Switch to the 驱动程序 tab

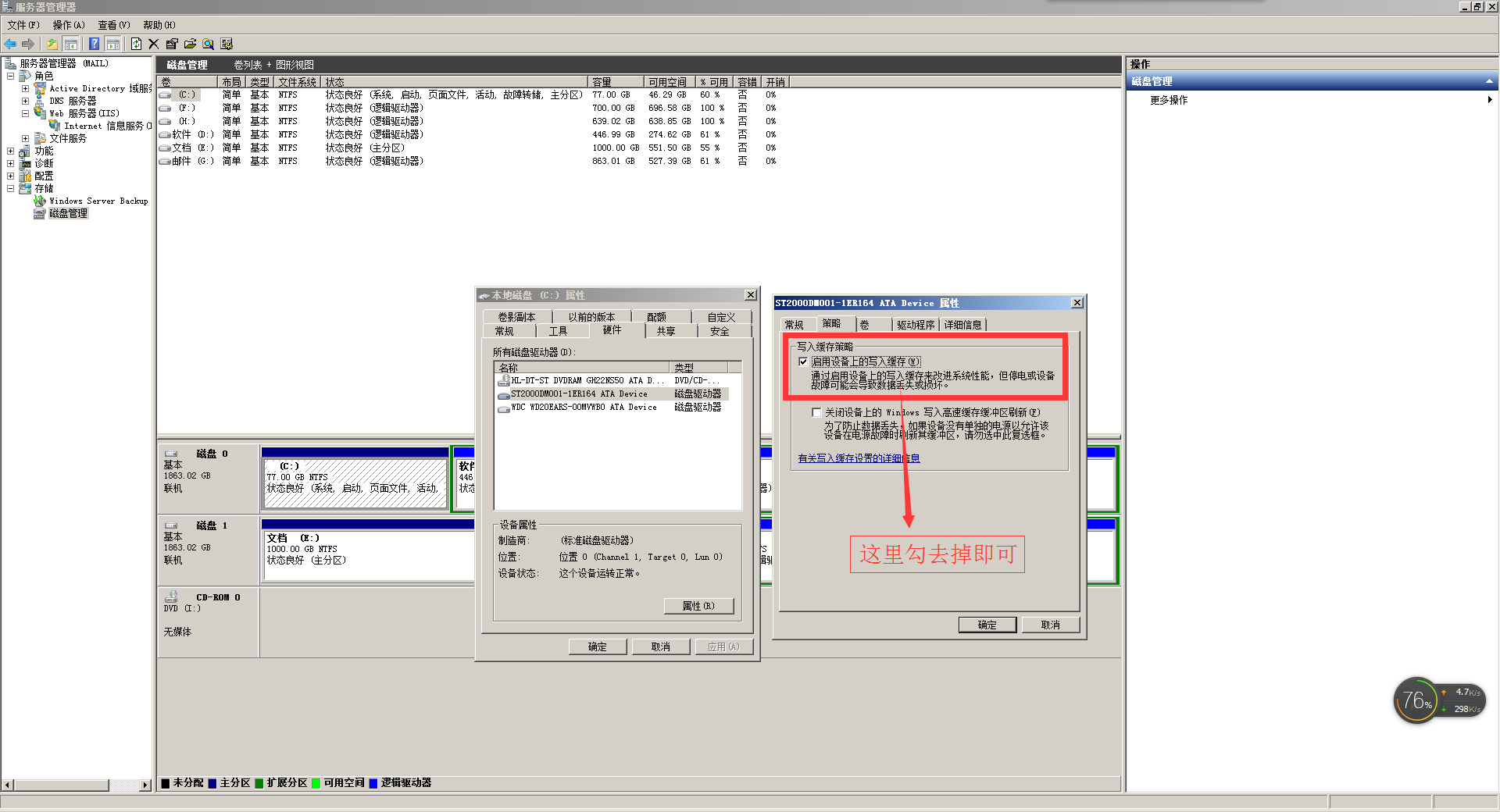[x=915, y=325]
